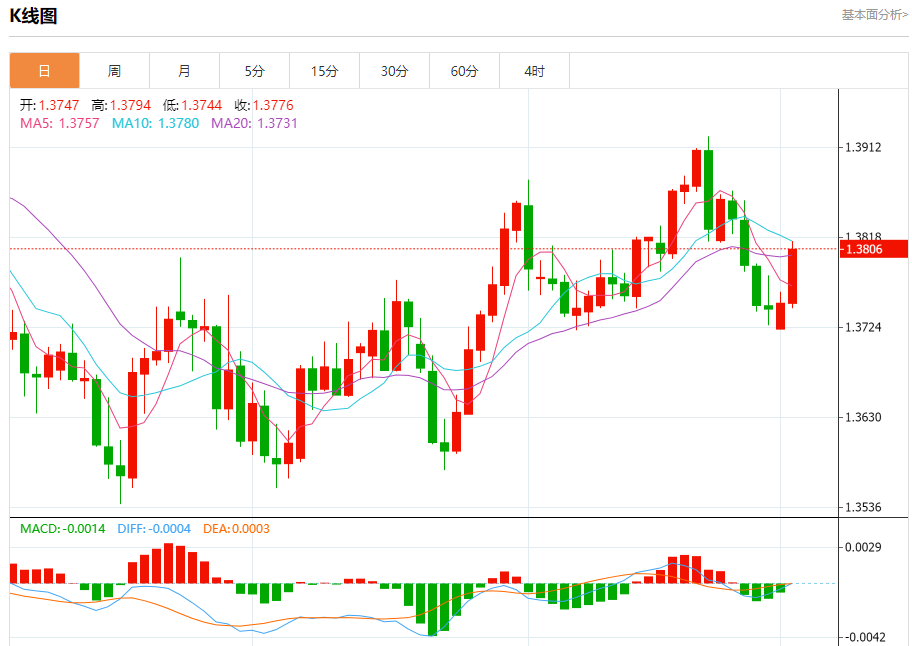Click the red 1.3806 current price tag
This screenshot has height=646, width=912.
874,249
